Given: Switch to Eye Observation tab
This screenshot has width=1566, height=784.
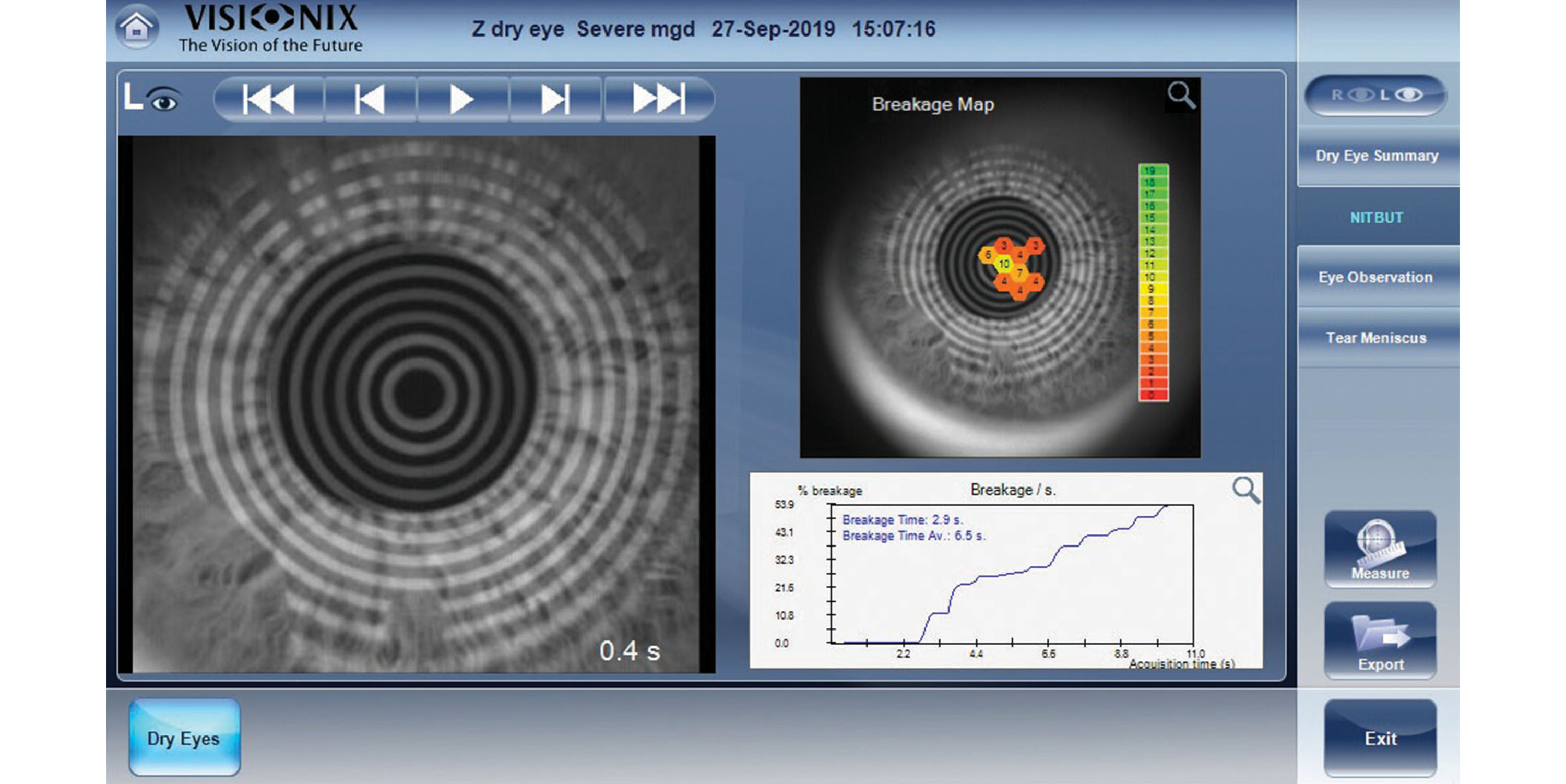Looking at the screenshot, I should click(1375, 278).
